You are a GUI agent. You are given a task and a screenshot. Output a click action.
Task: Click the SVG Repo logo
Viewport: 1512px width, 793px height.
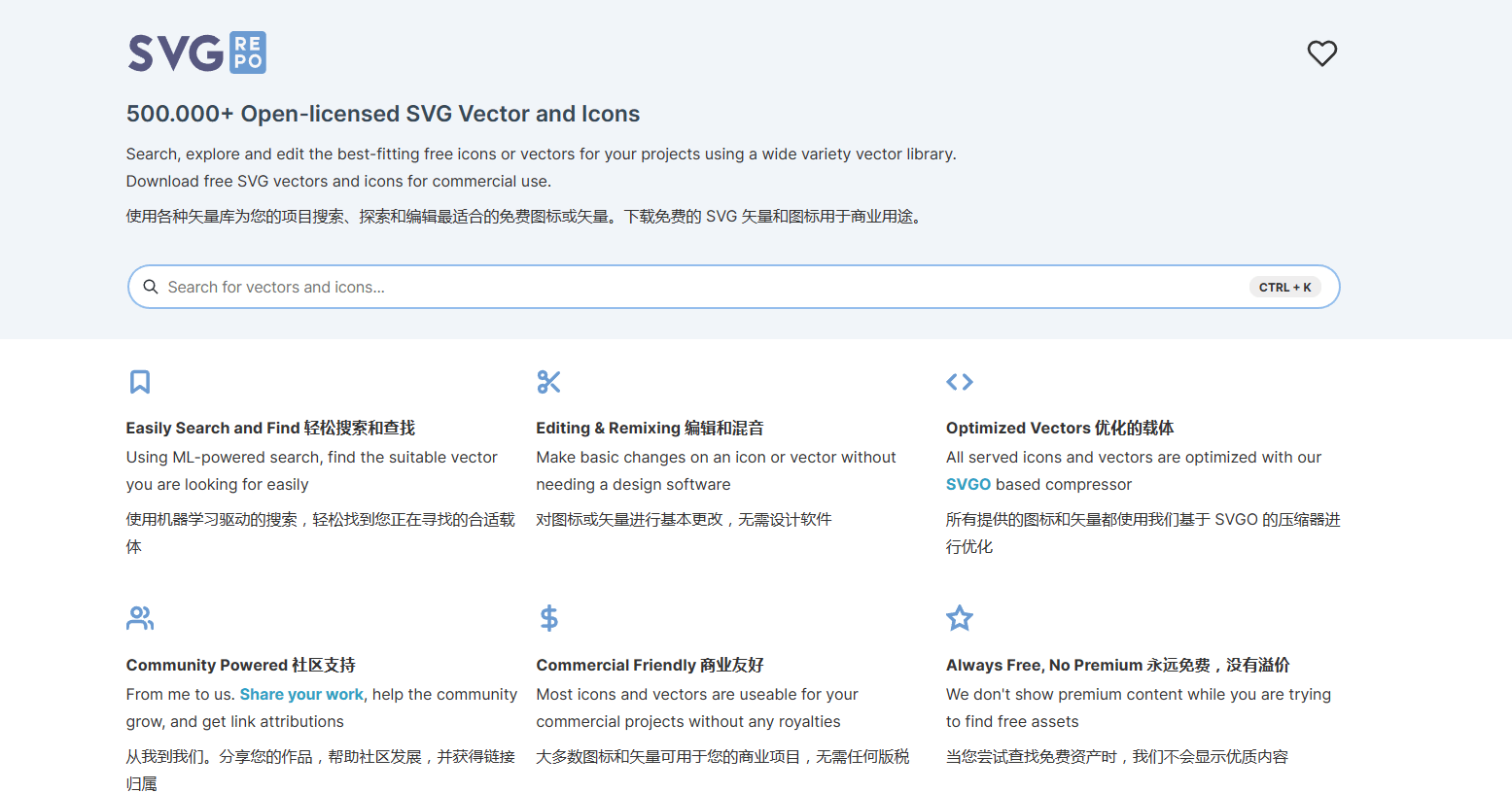[x=197, y=53]
